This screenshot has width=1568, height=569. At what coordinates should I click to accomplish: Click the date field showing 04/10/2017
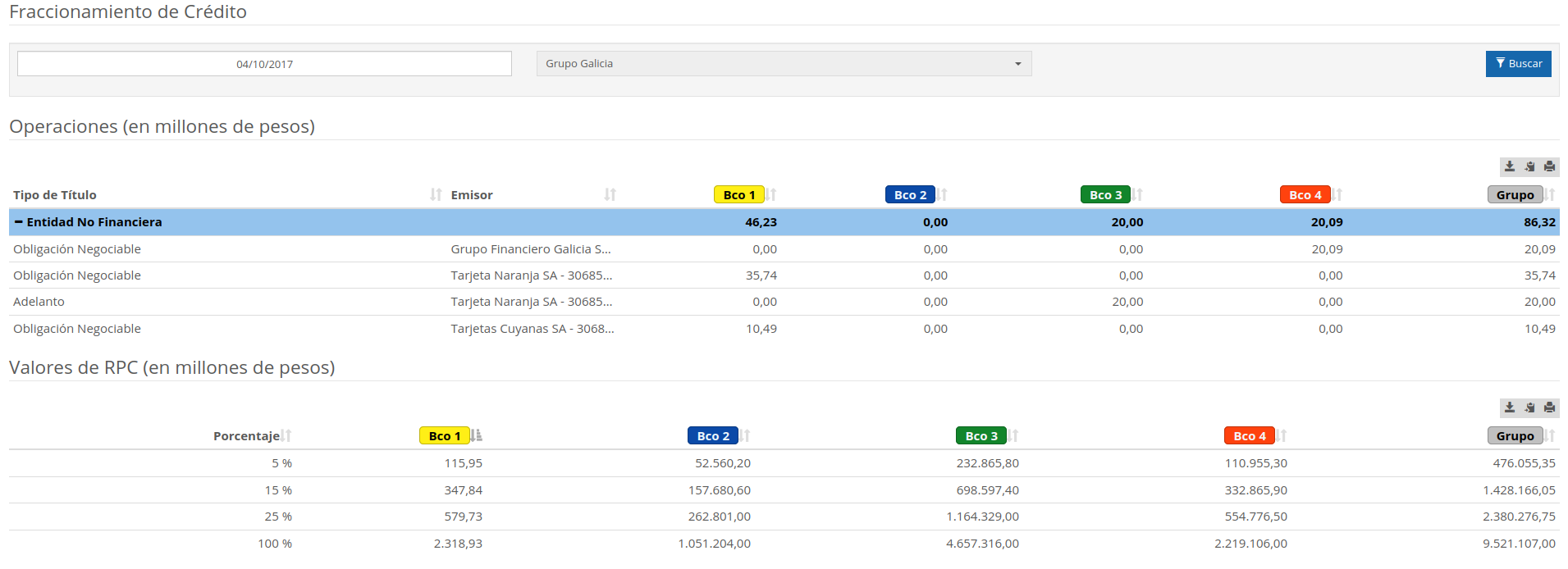coord(264,64)
